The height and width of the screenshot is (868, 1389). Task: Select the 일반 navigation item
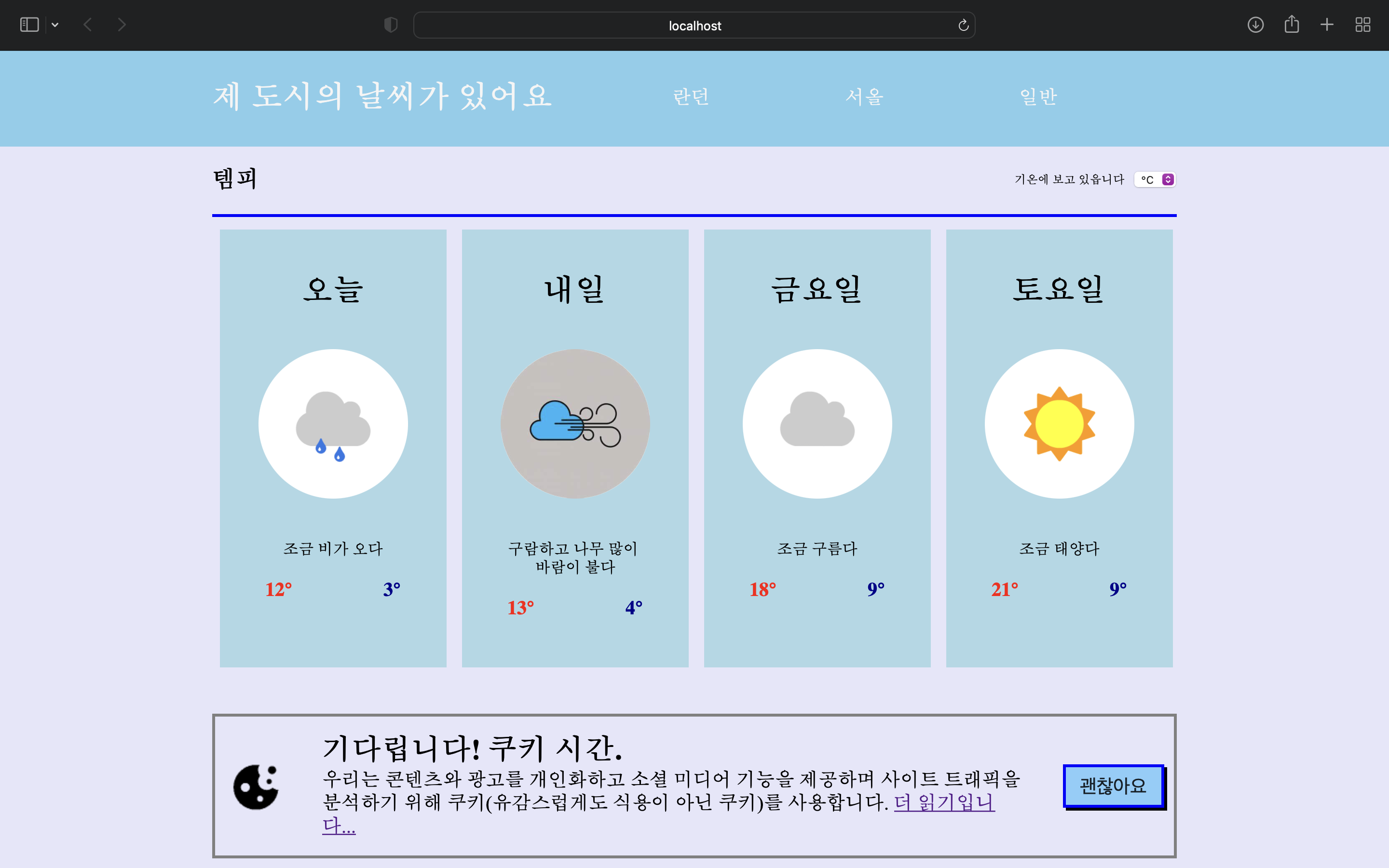click(1038, 96)
